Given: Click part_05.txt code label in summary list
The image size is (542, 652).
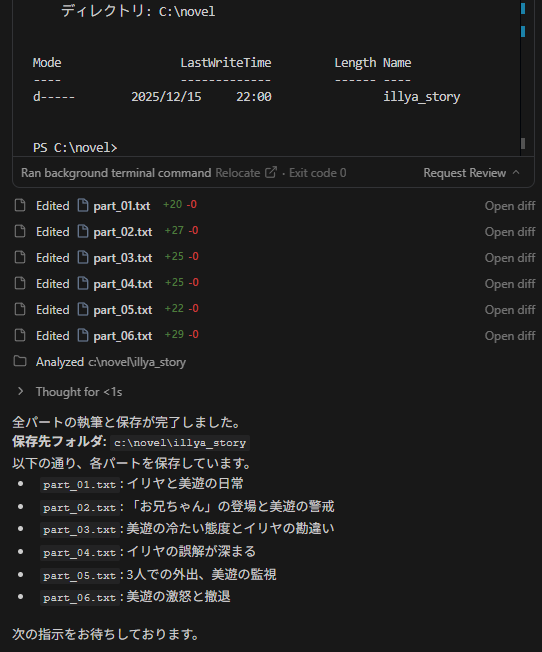Looking at the screenshot, I should tap(79, 575).
